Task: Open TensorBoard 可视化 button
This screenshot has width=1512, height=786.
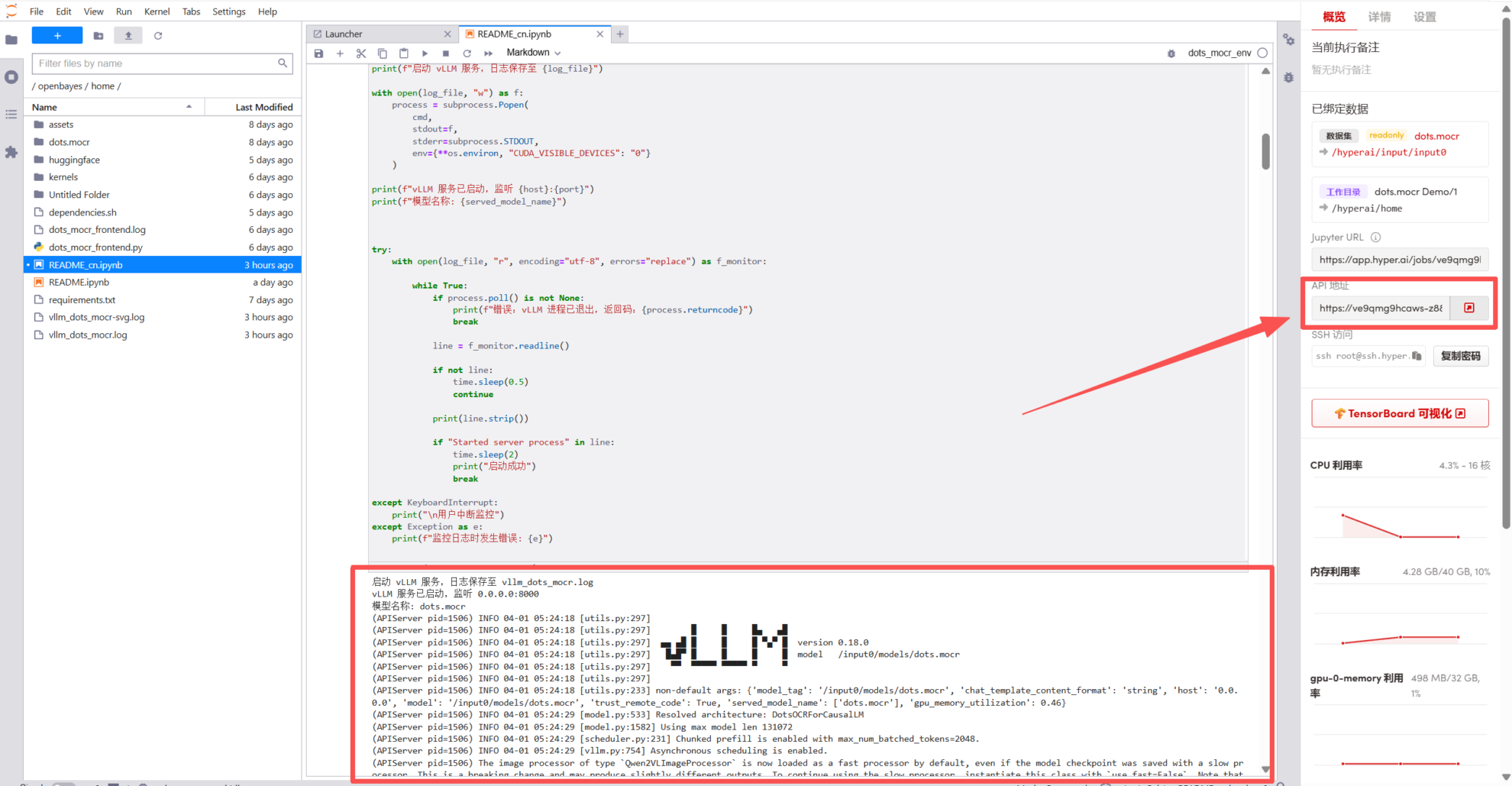Action: coord(1399,413)
